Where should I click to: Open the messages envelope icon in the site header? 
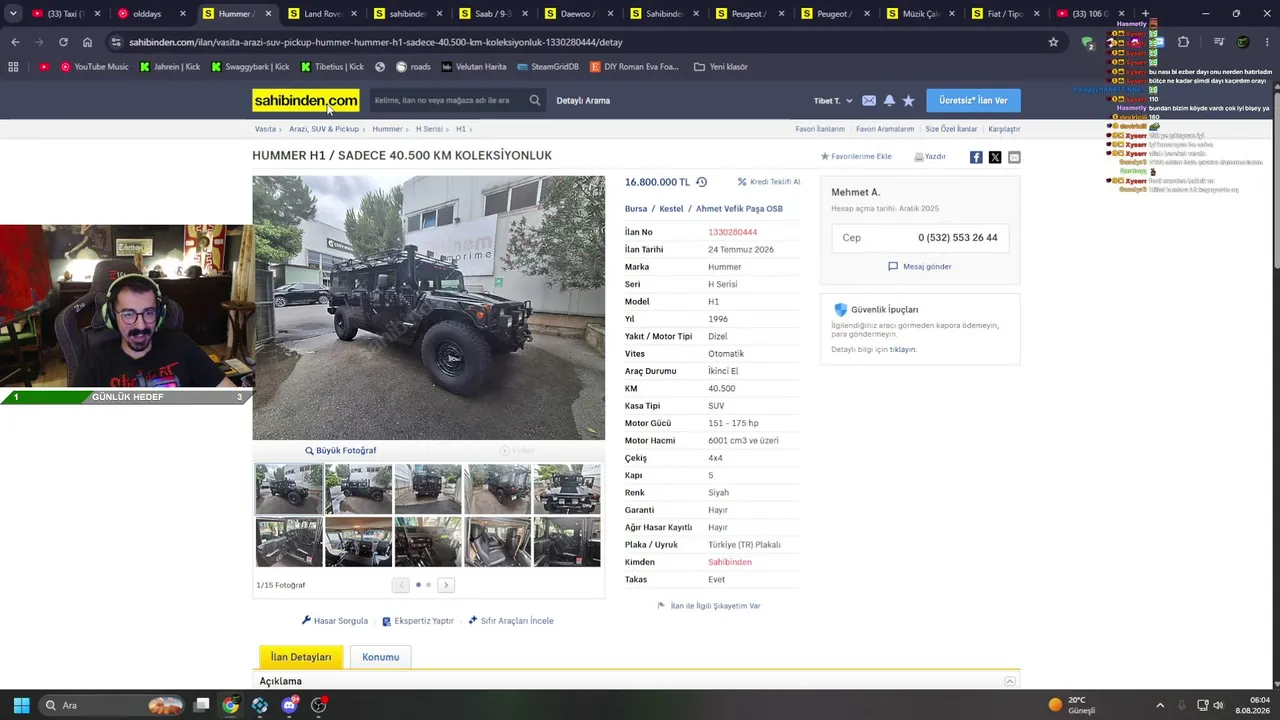[869, 100]
